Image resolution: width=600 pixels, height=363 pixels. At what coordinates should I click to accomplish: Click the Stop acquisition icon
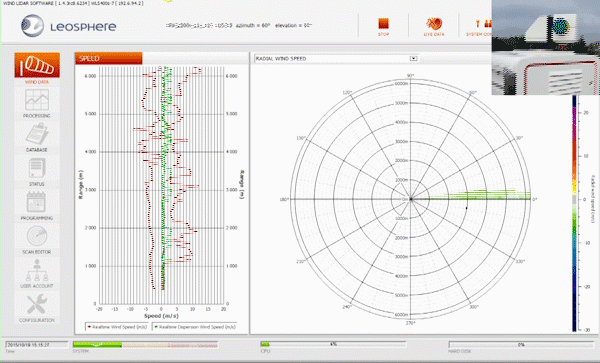[x=383, y=24]
